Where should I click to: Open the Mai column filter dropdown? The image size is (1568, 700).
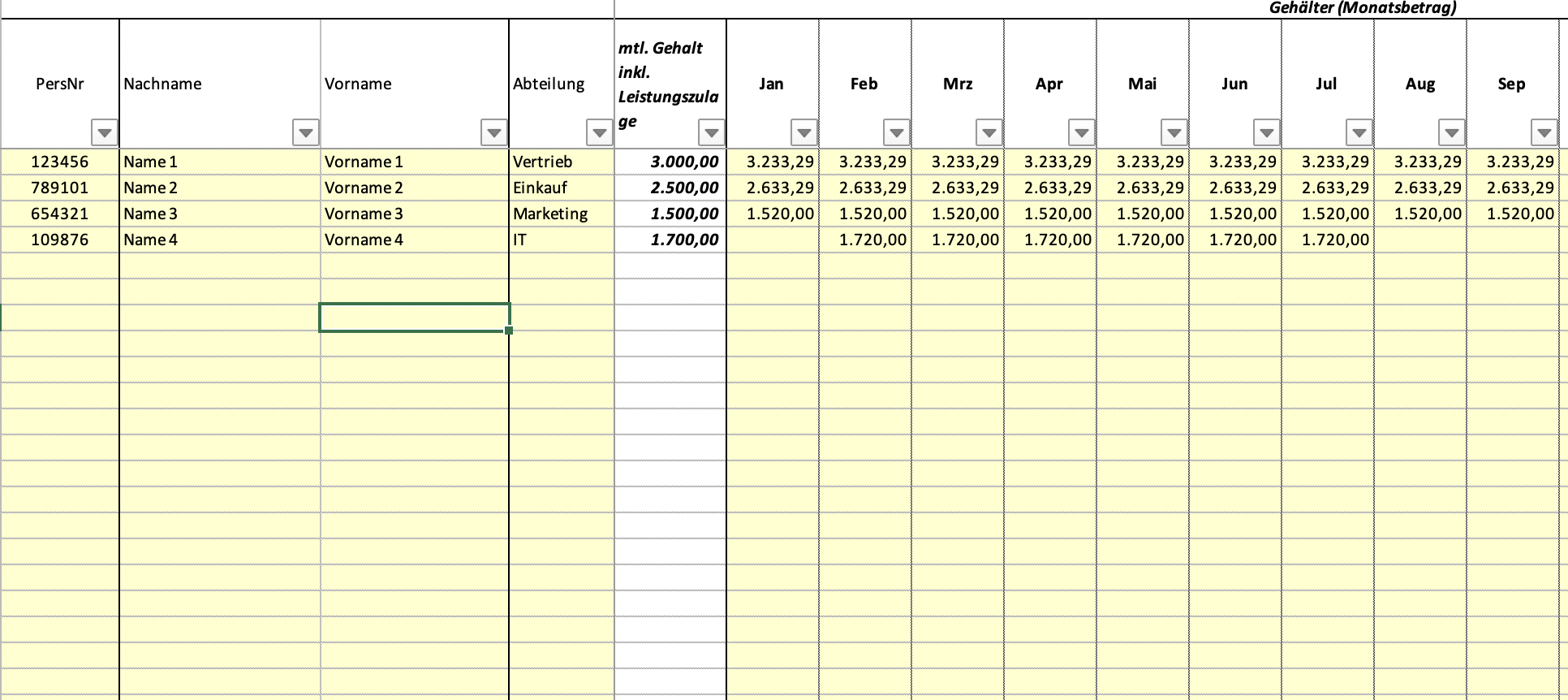point(1174,132)
